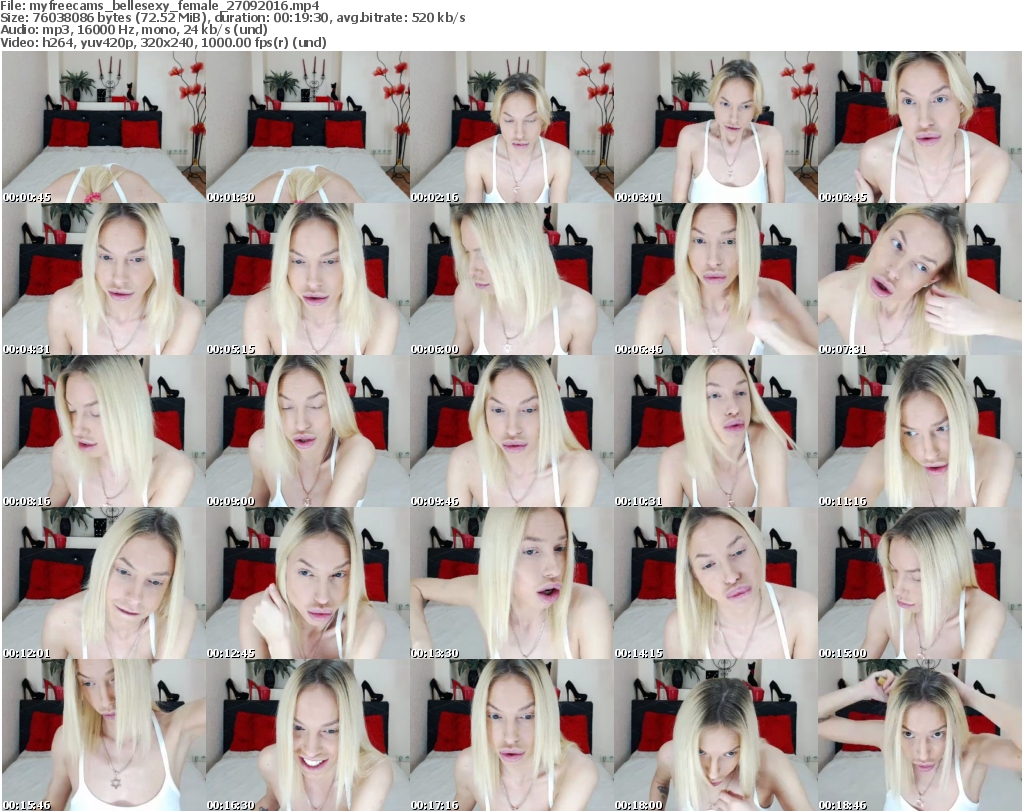This screenshot has height=811, width=1024.
Task: Pick the 00:03:45 preview frame
Action: pos(920,127)
